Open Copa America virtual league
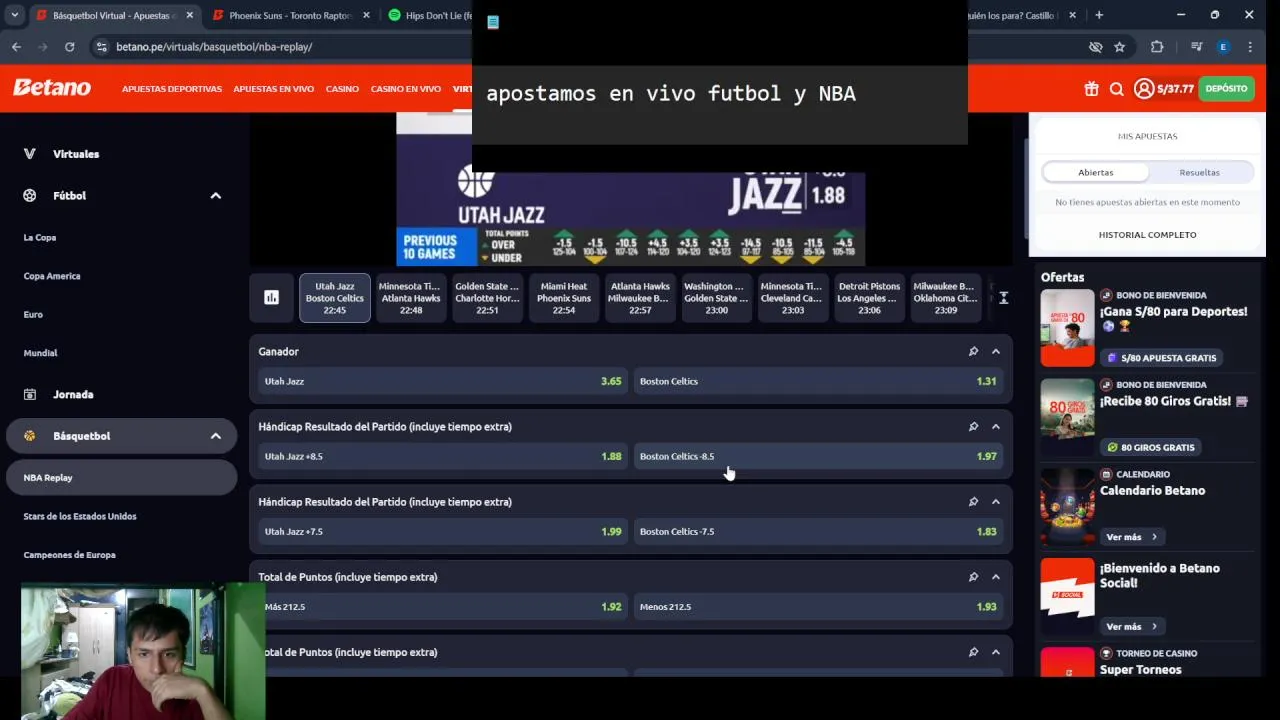This screenshot has width=1280, height=720. click(x=52, y=276)
